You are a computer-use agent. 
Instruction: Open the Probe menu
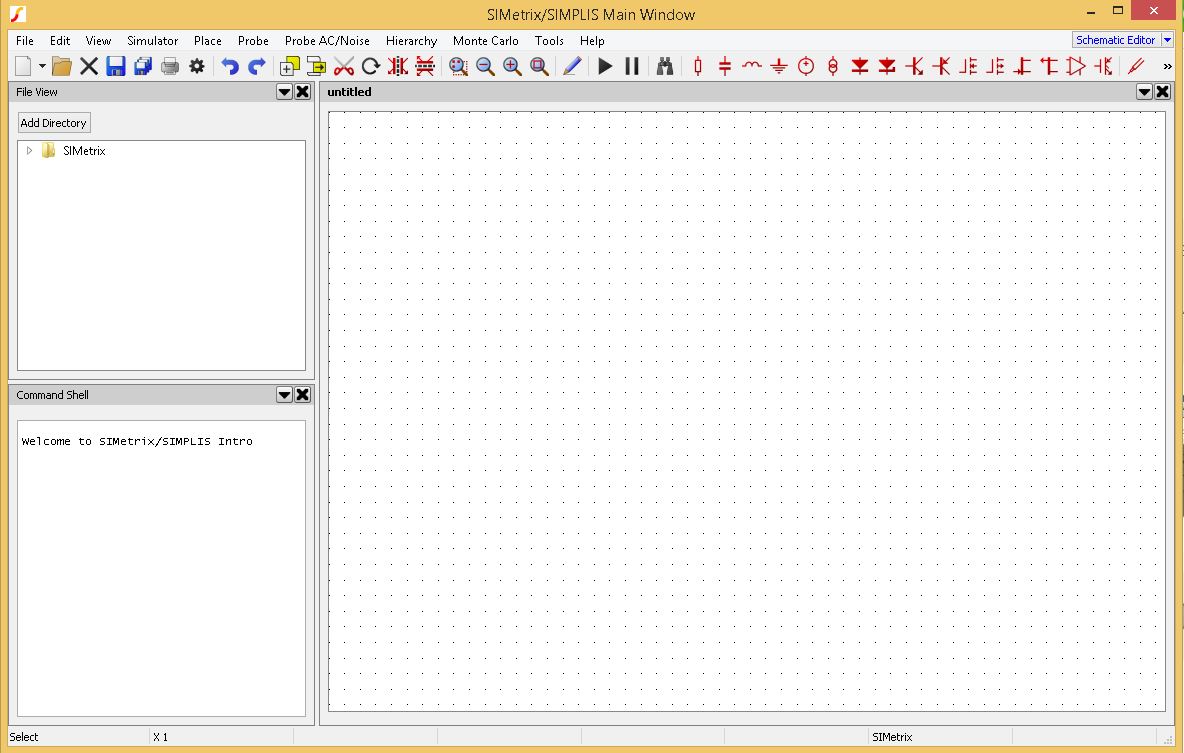(x=253, y=41)
